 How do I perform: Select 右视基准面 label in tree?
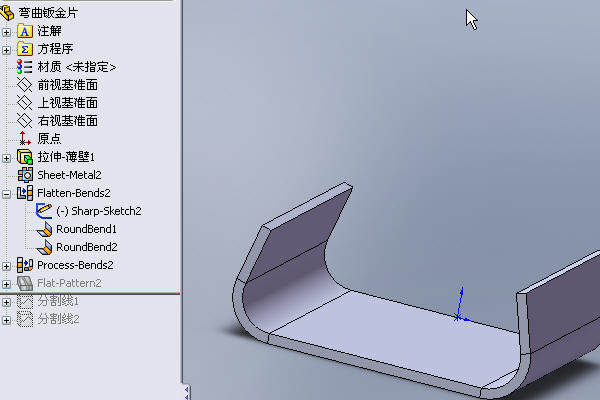point(67,121)
